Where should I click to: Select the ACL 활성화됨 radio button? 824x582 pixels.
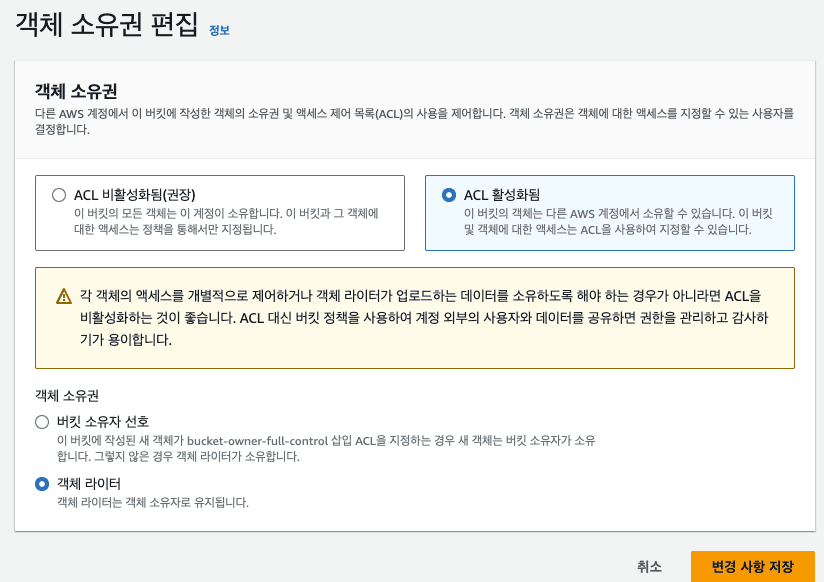(x=449, y=195)
